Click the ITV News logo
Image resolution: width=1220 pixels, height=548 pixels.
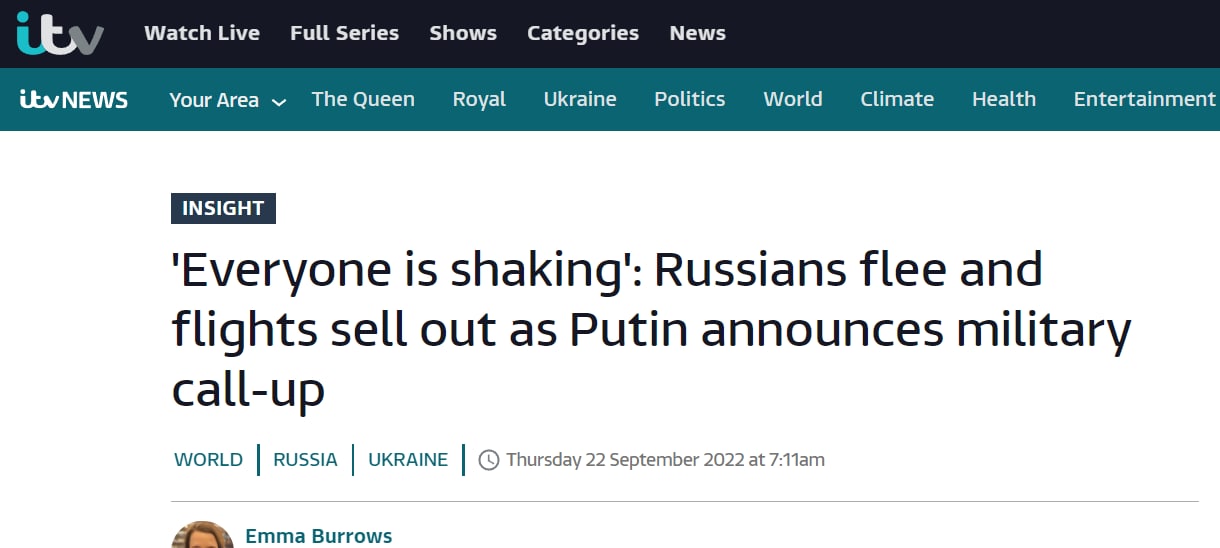tap(74, 99)
